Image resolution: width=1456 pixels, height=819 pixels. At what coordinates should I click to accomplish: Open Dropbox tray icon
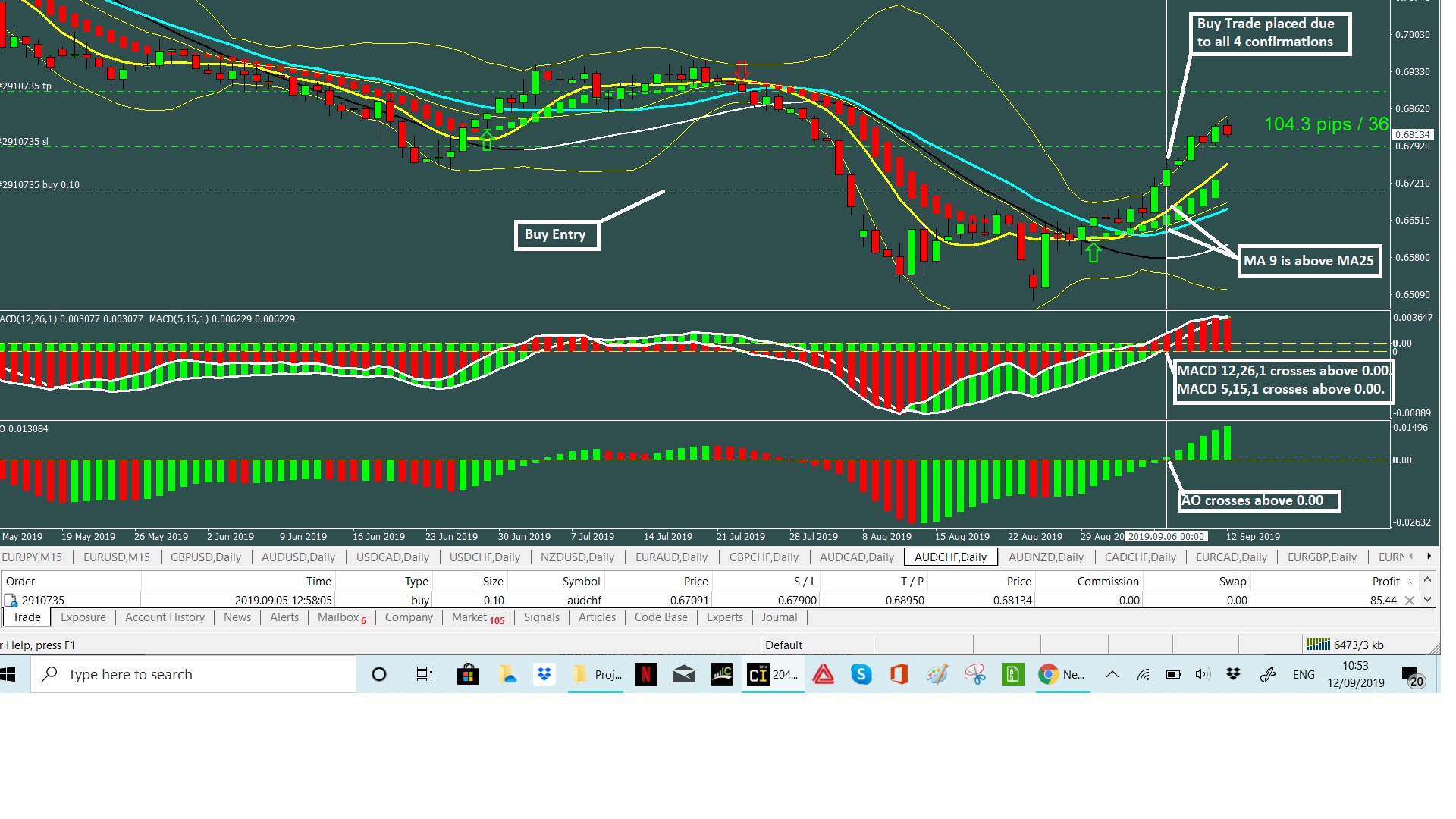1234,674
